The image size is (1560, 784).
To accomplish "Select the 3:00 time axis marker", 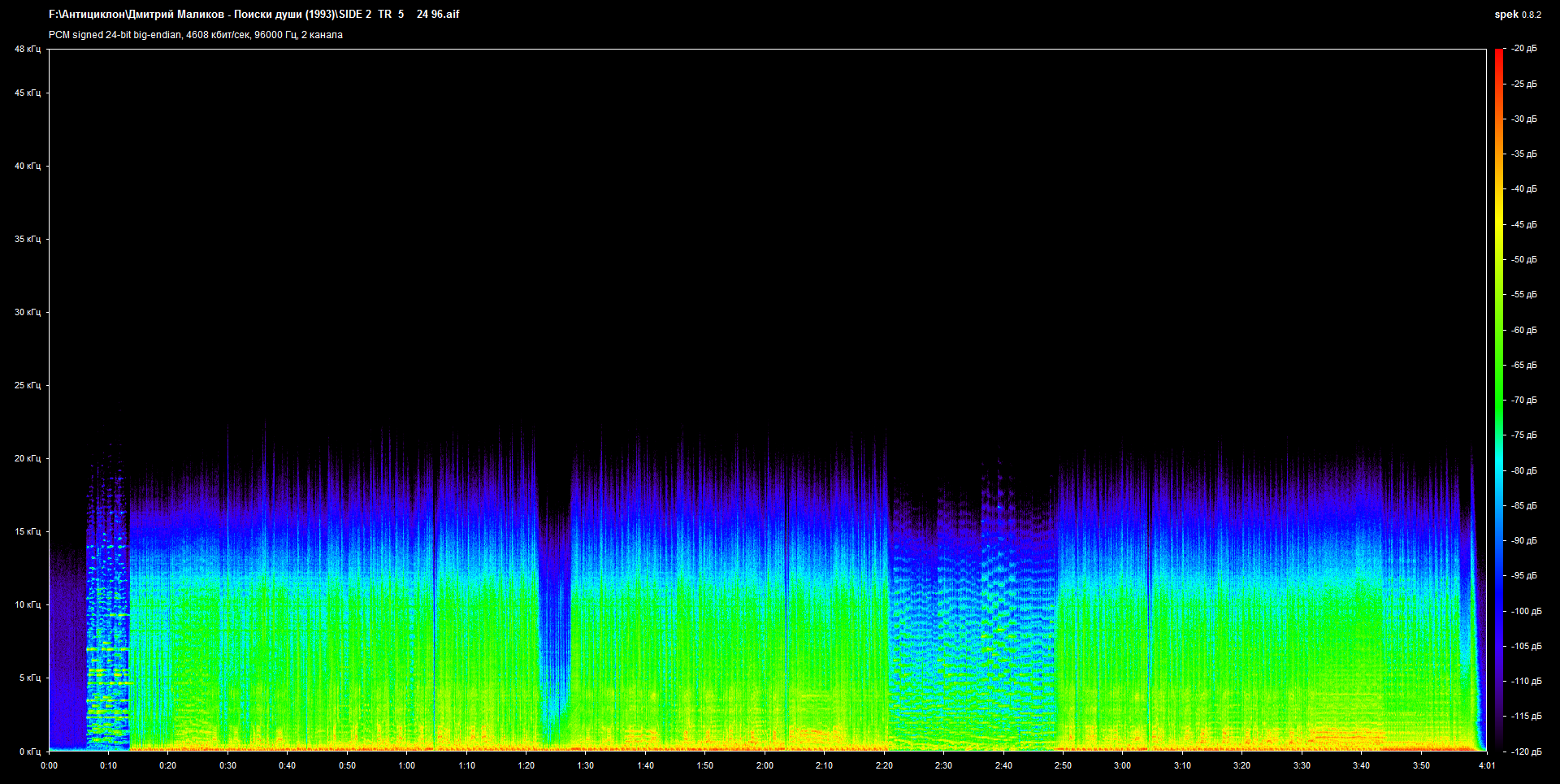I will (1122, 765).
